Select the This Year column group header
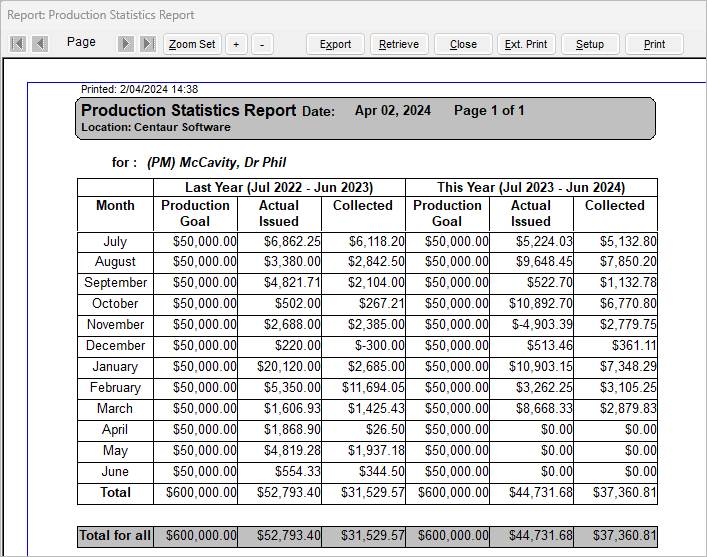Image resolution: width=707 pixels, height=557 pixels. point(531,187)
